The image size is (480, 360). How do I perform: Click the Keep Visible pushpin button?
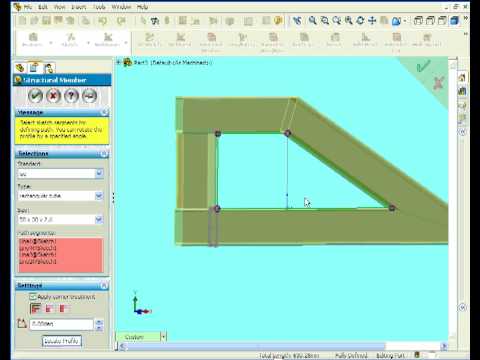click(89, 96)
